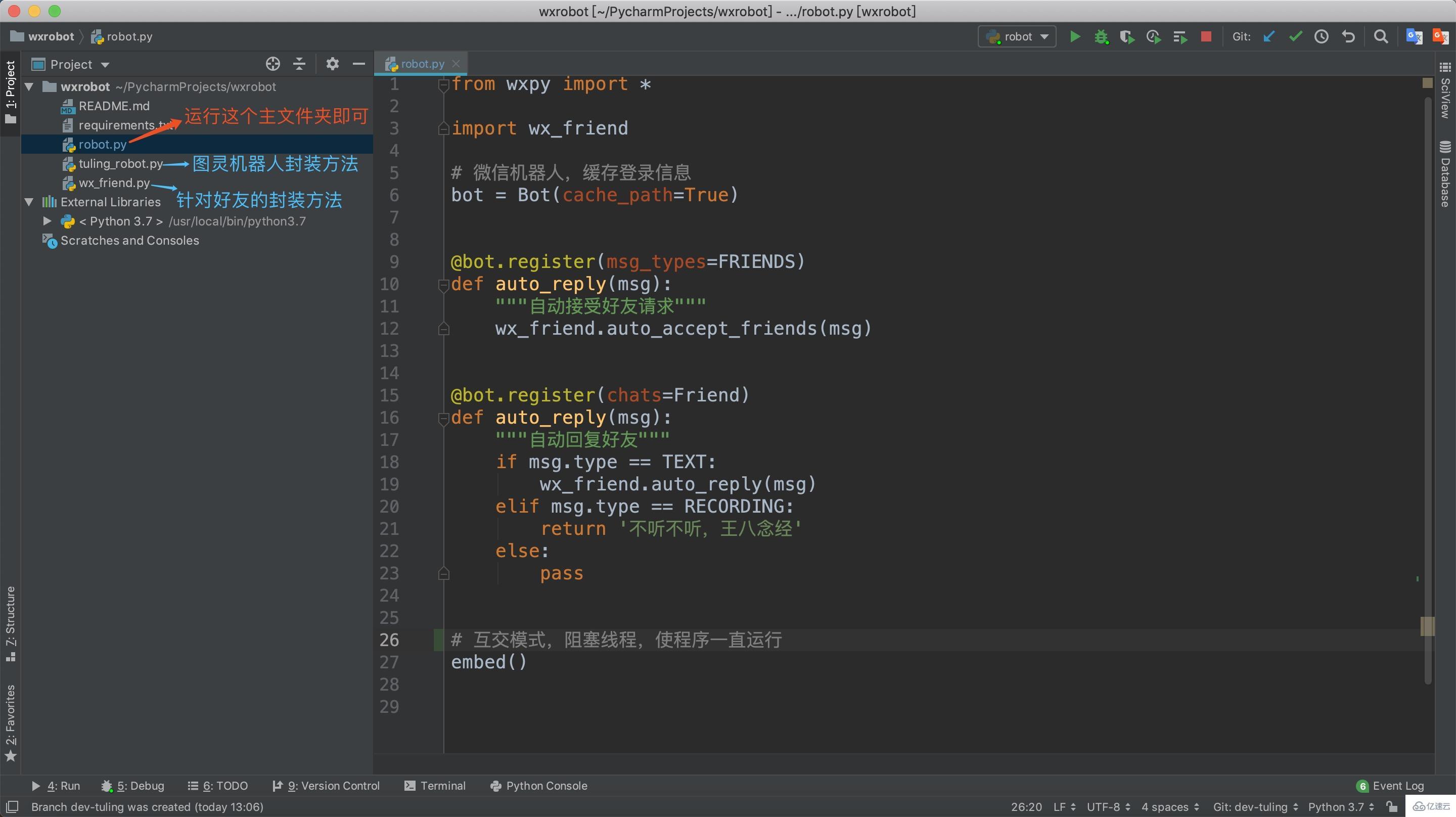
Task: Place cursor on embed() at line 27
Action: (488, 662)
